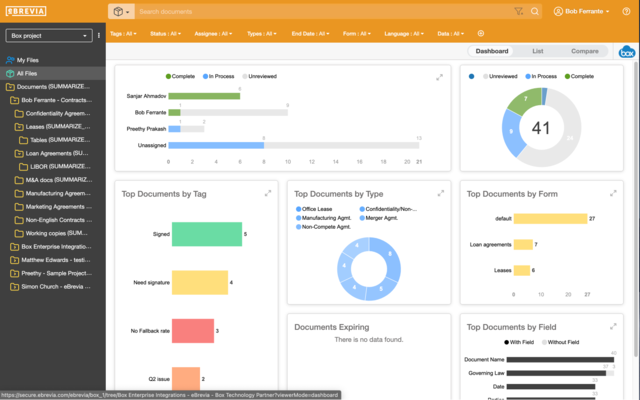Expand the Types : All filter

(x=262, y=33)
